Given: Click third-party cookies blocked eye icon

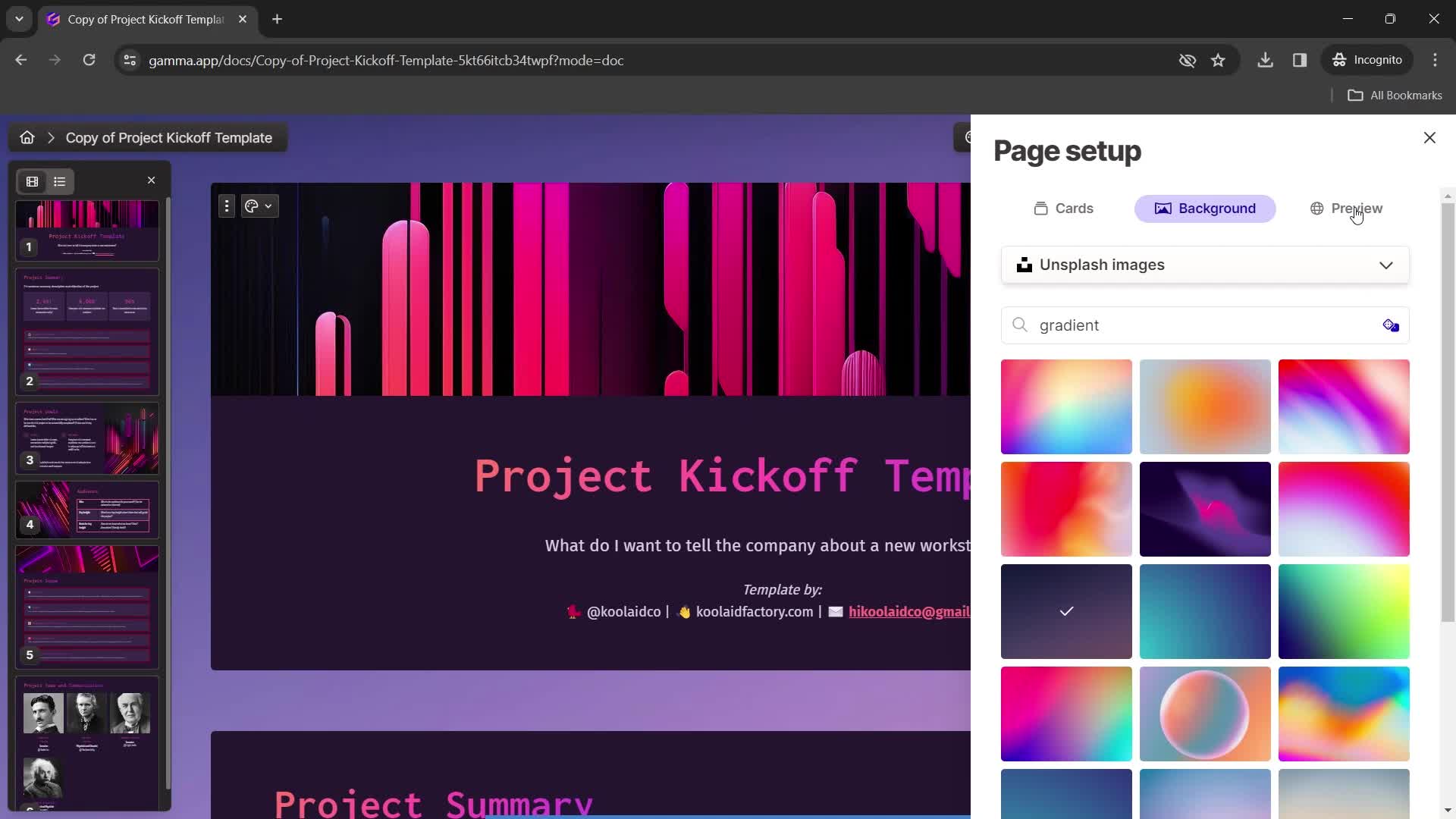Looking at the screenshot, I should (x=1188, y=60).
